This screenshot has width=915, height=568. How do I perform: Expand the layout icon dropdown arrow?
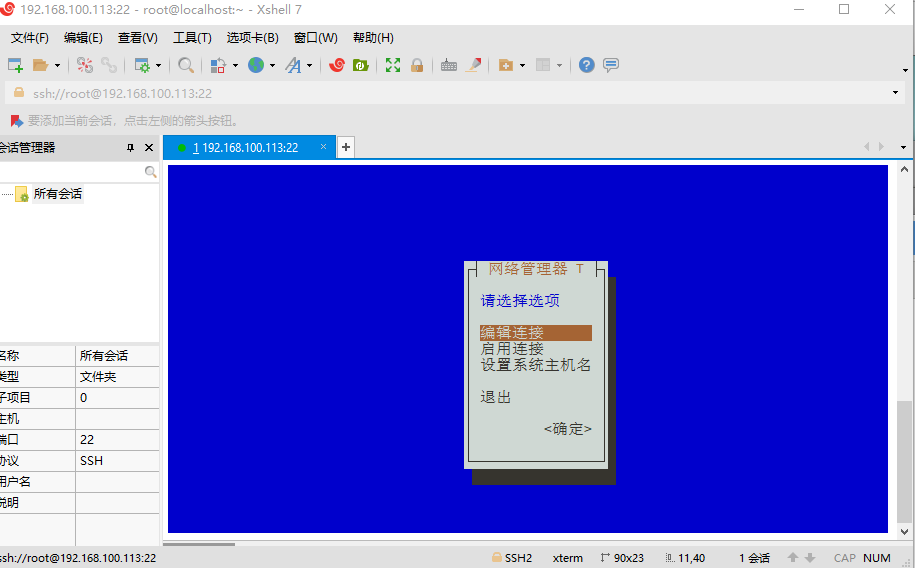pos(559,65)
